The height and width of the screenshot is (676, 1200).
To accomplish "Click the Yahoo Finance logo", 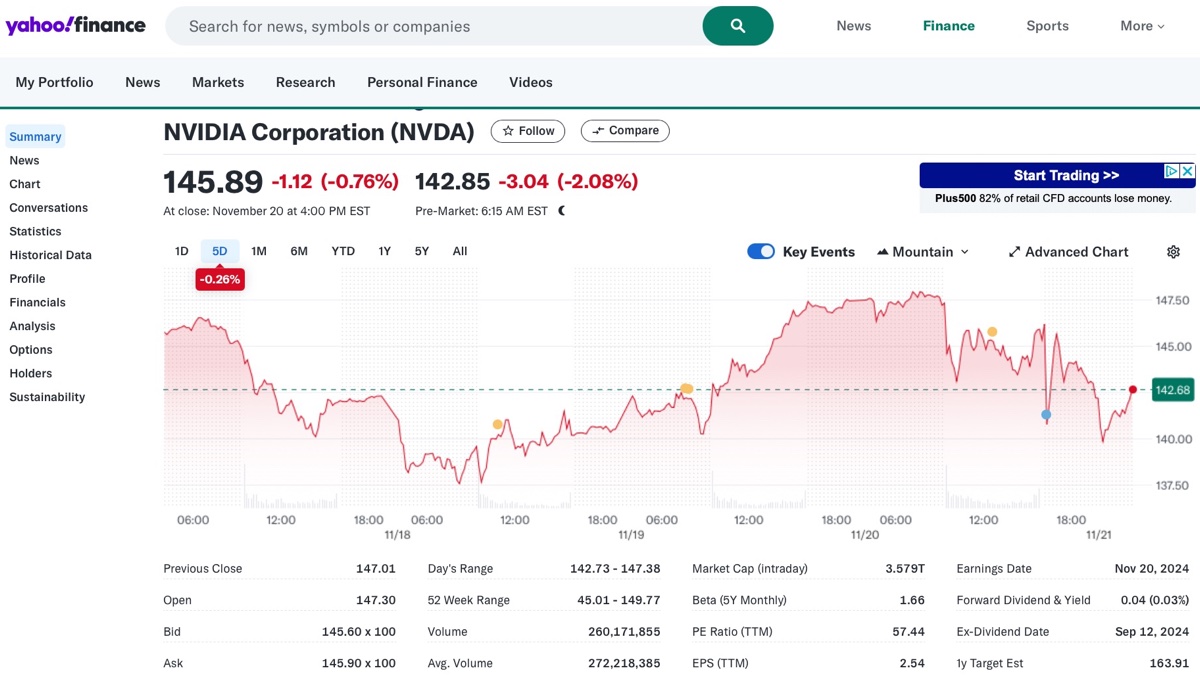I will (x=75, y=24).
